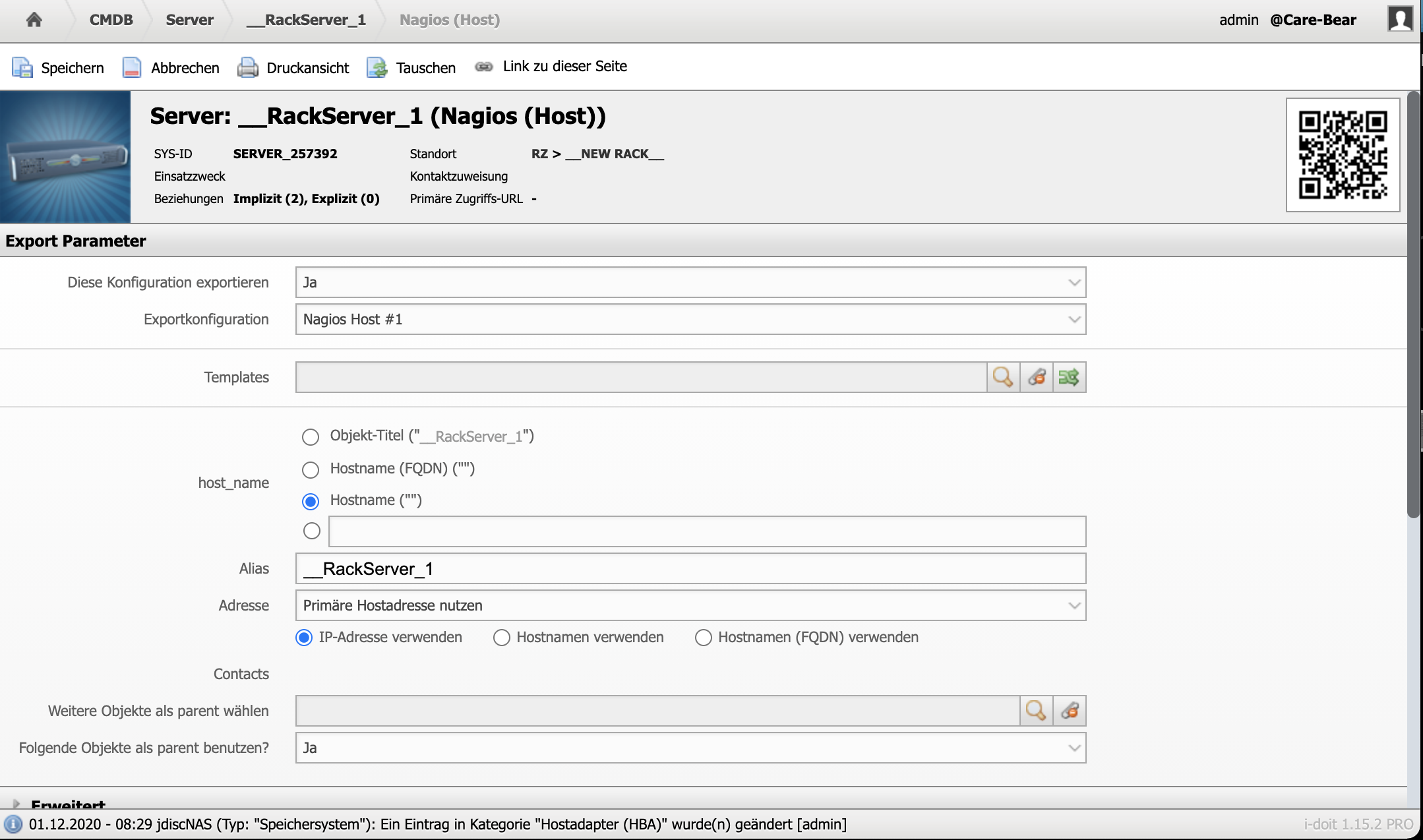The height and width of the screenshot is (840, 1423).
Task: Open CMDB breadcrumb item
Action: 111,20
